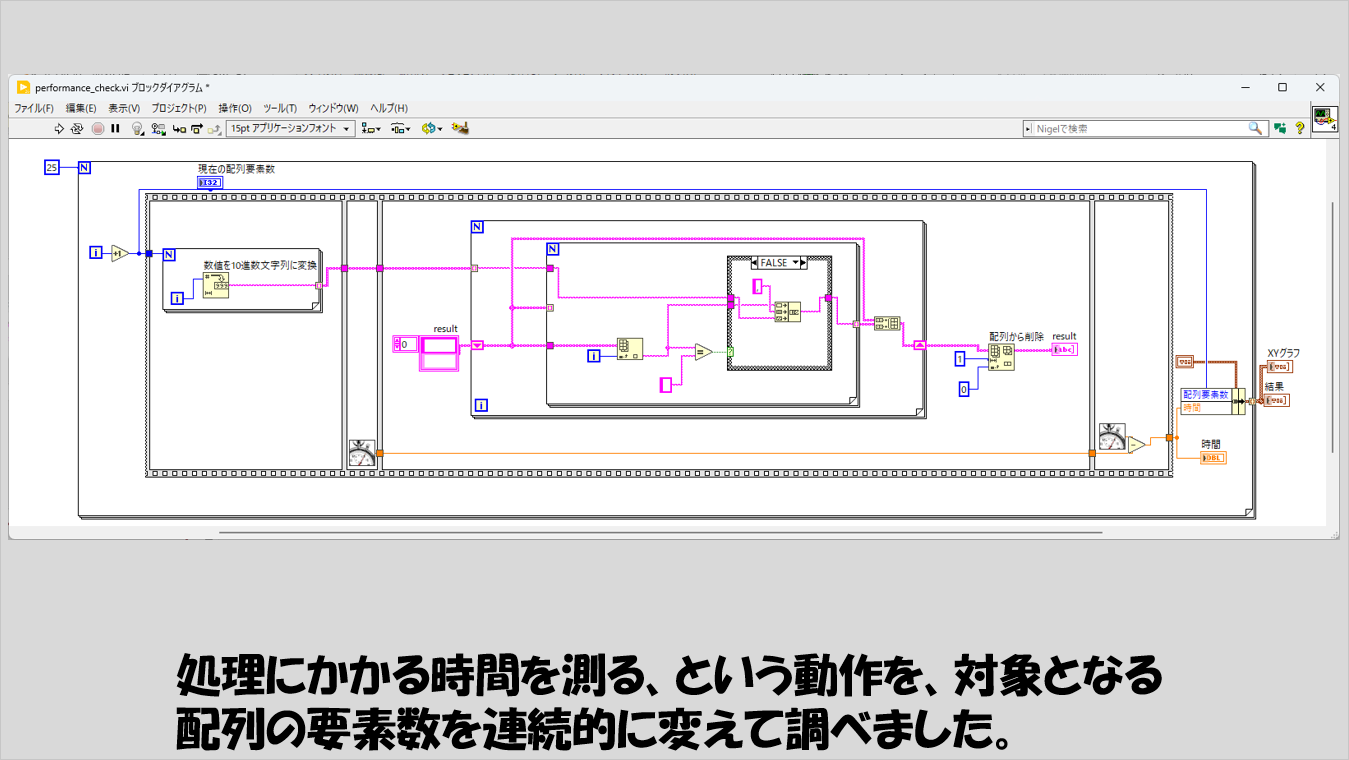Click the Step Over button
1349x760 pixels.
coord(196,129)
